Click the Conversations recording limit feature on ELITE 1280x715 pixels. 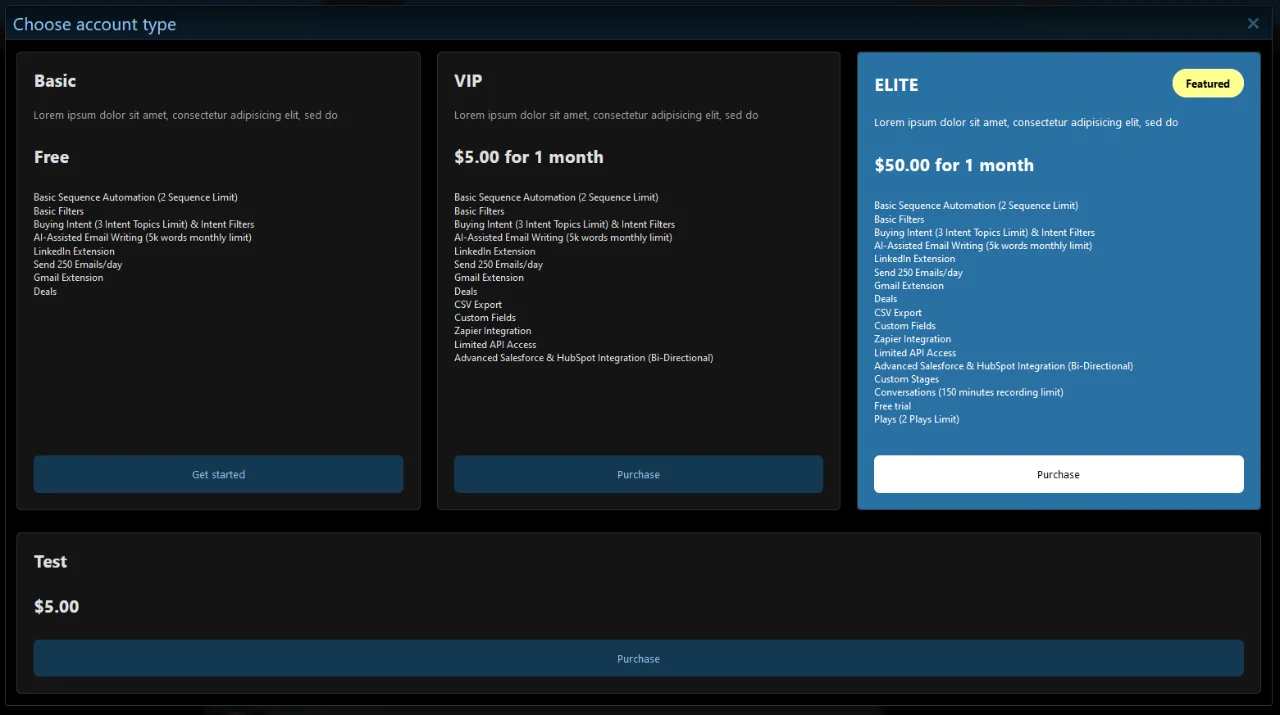click(x=969, y=392)
